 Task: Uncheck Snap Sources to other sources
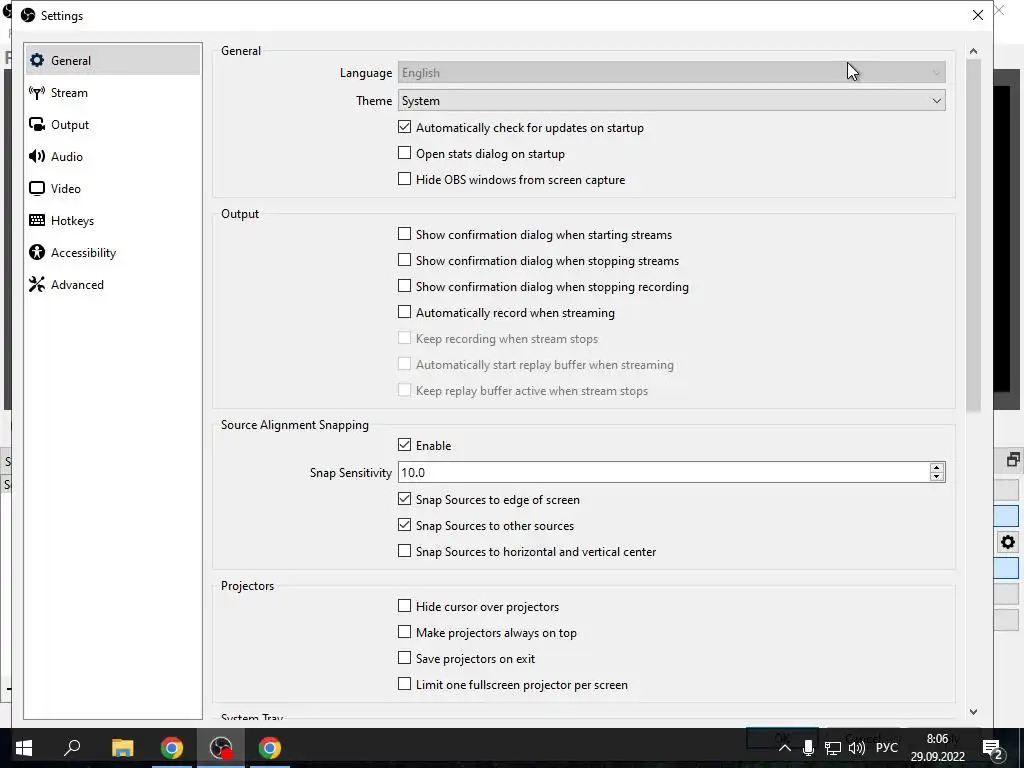click(x=404, y=525)
